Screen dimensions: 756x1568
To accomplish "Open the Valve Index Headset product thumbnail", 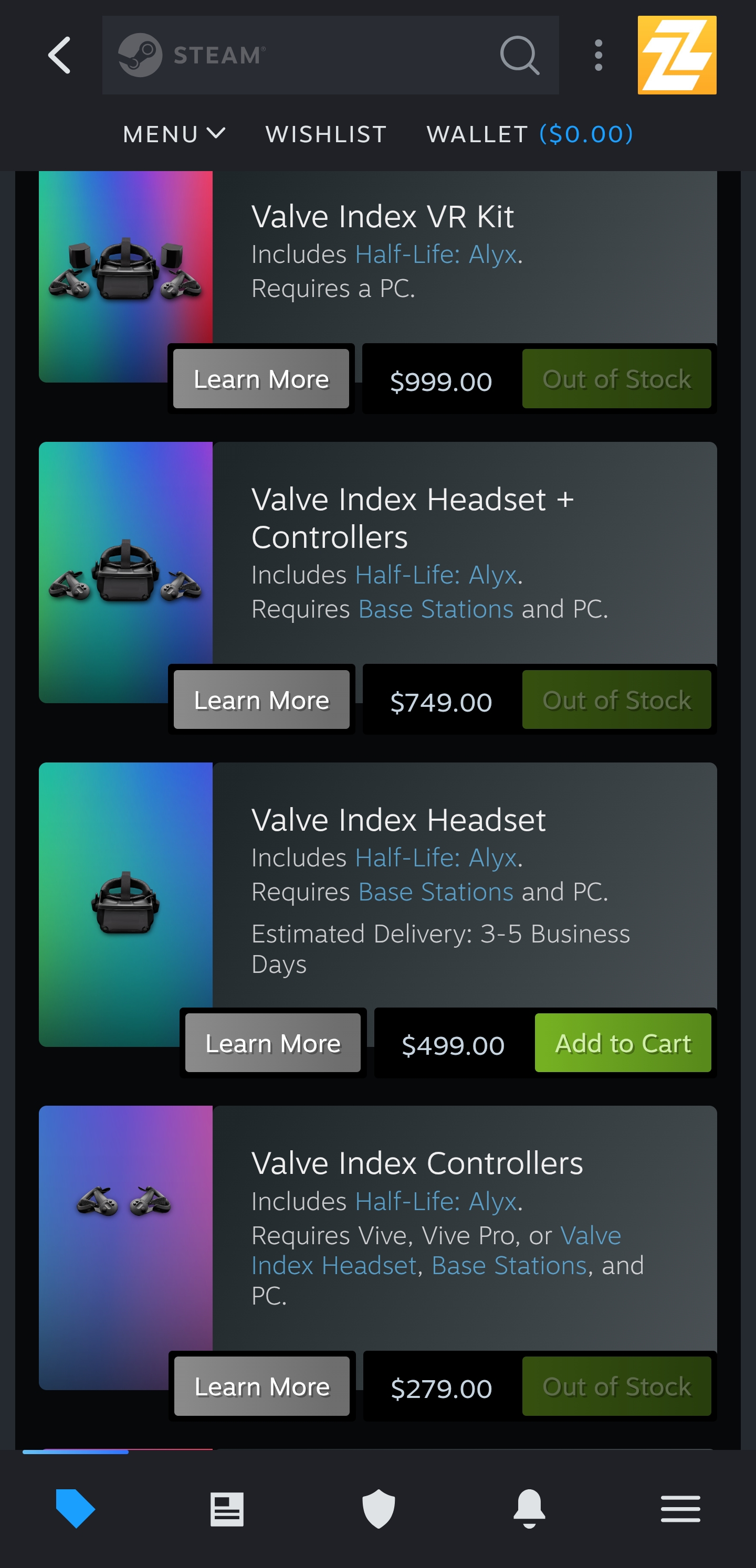I will 125,905.
